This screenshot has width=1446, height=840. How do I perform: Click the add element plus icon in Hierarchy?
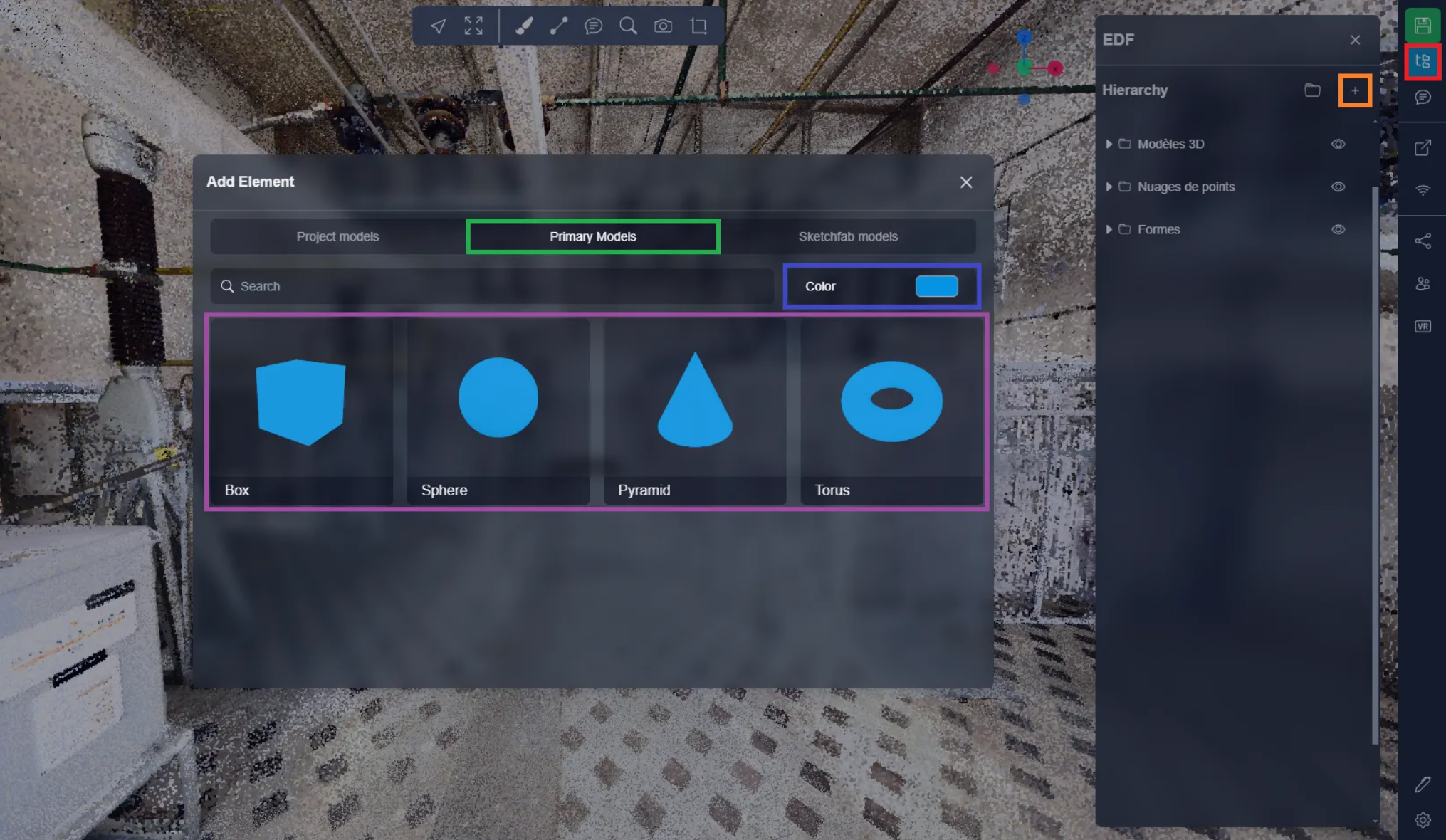(1355, 90)
